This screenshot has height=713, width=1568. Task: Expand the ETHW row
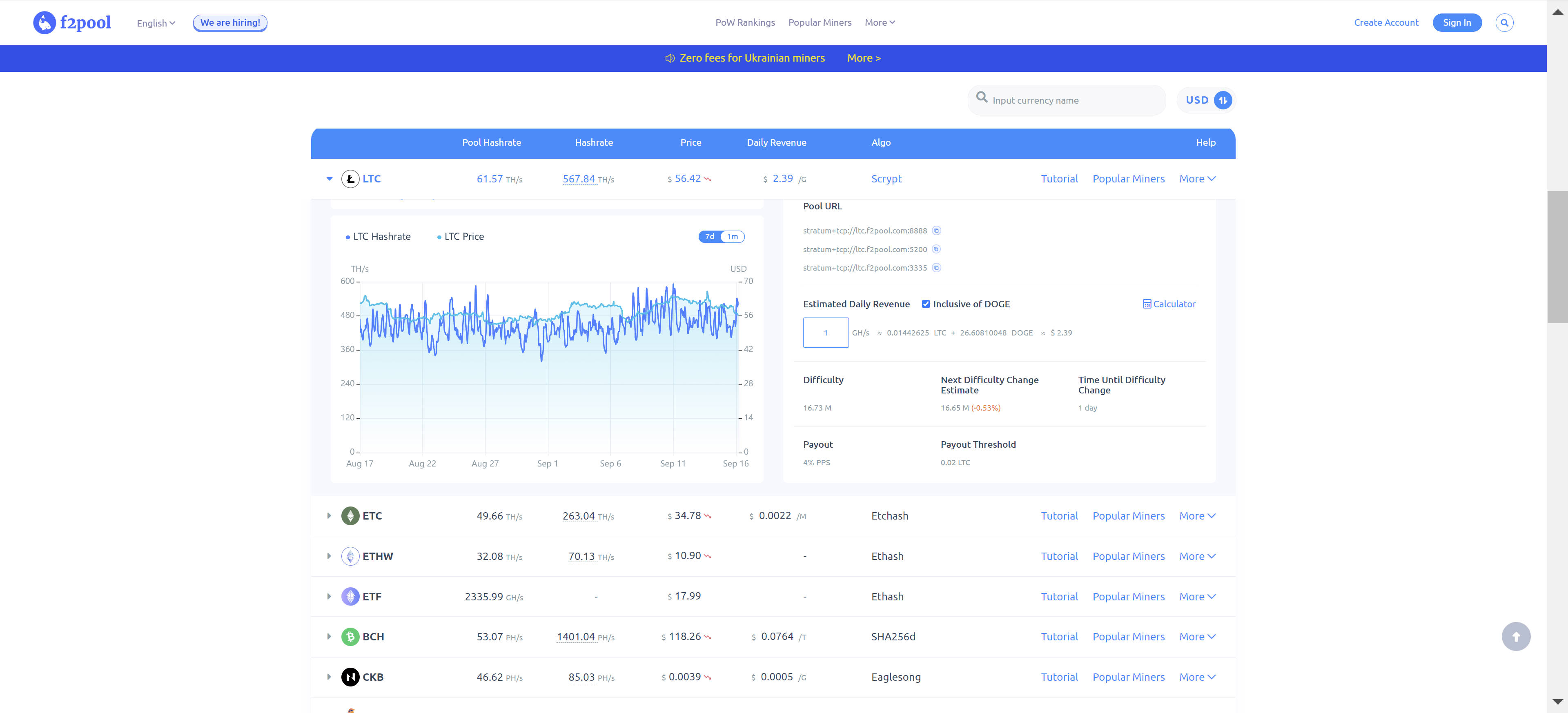pos(329,556)
